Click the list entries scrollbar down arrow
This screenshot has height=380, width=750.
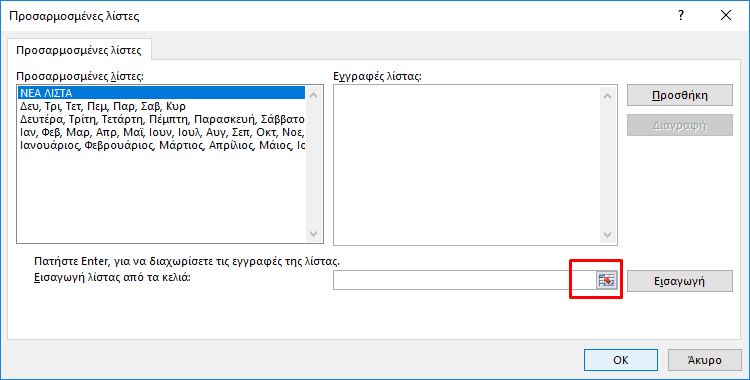pos(607,235)
